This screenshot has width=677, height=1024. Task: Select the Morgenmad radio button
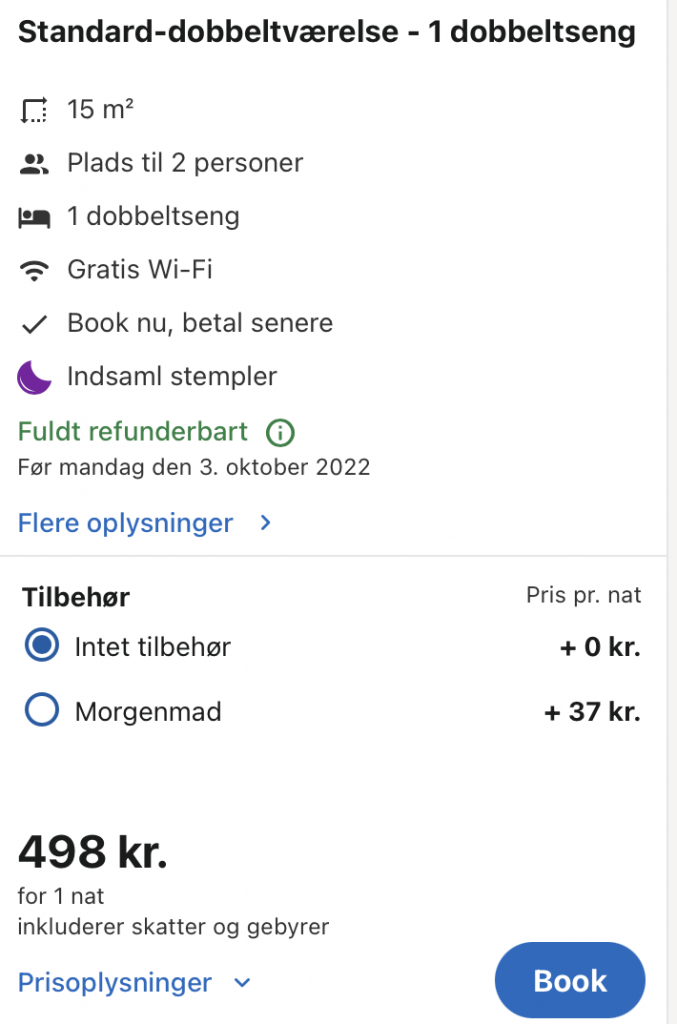(42, 710)
